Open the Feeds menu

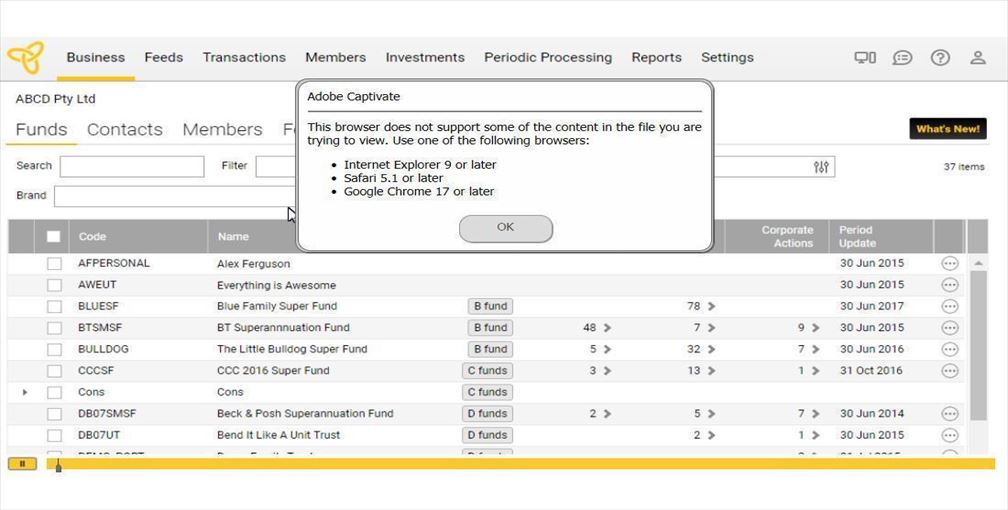tap(164, 57)
